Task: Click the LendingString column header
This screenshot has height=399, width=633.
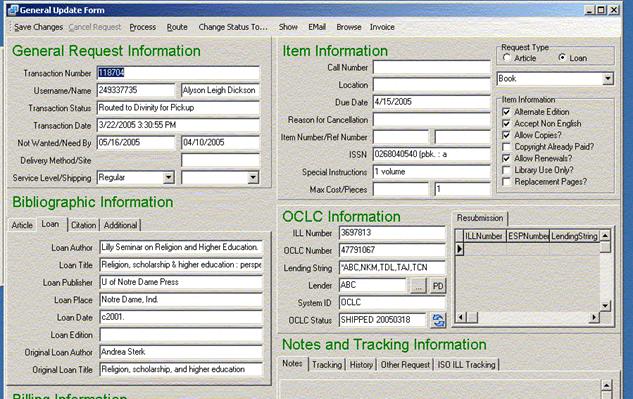Action: tap(574, 236)
